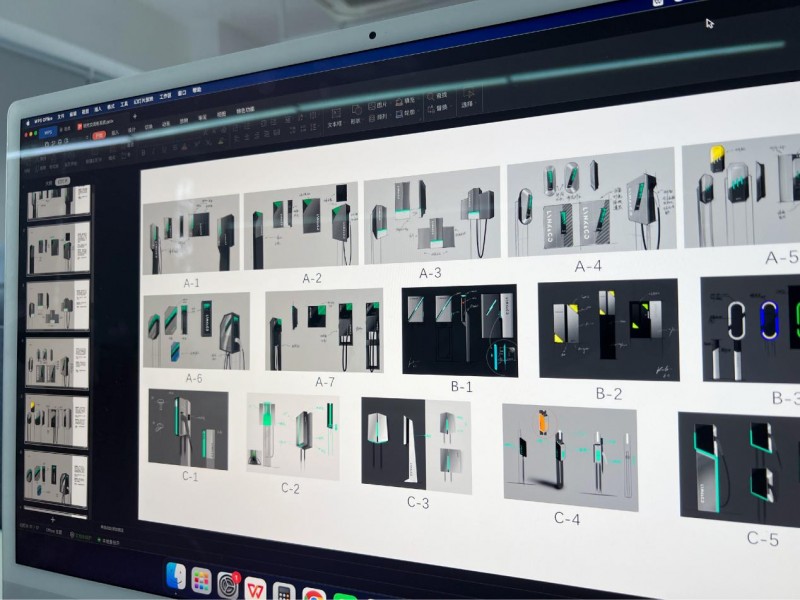This screenshot has height=600, width=800.
Task: Select concept image C-4 with orange charger
Action: coord(570,458)
